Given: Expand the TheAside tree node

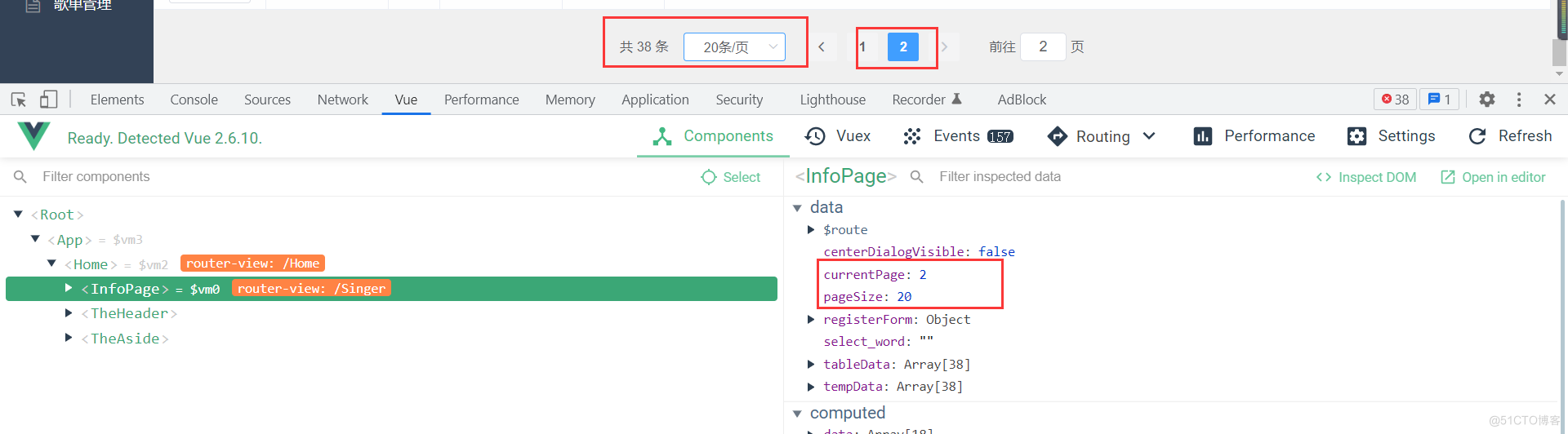Looking at the screenshot, I should pos(69,338).
